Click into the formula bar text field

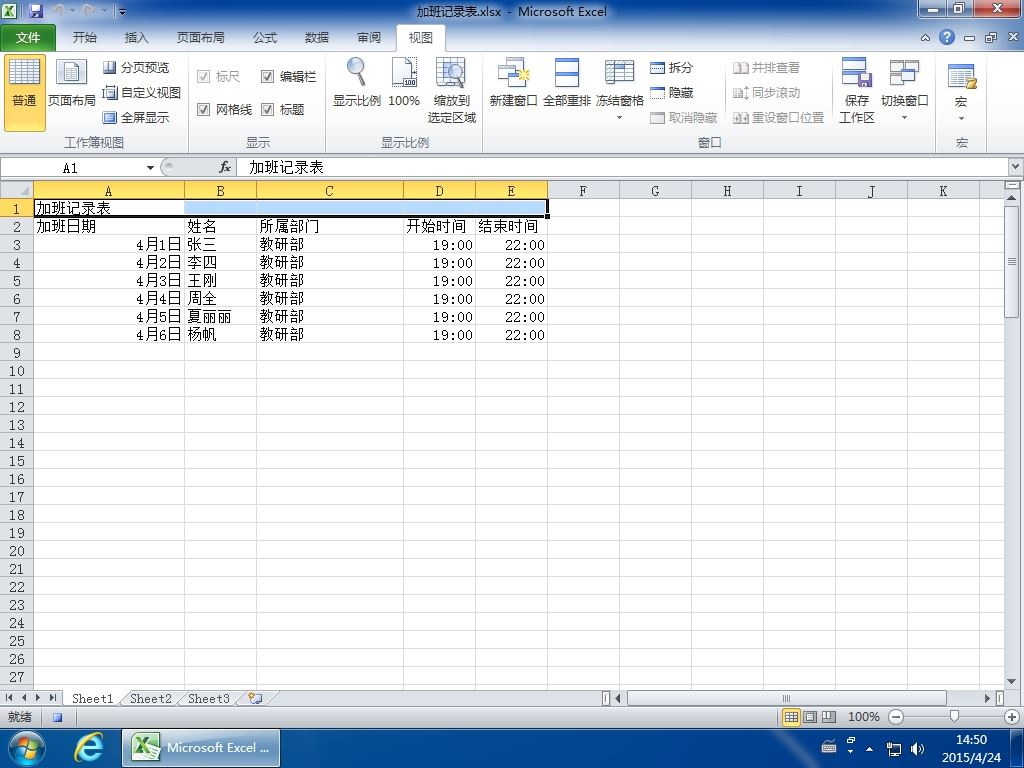(x=622, y=167)
